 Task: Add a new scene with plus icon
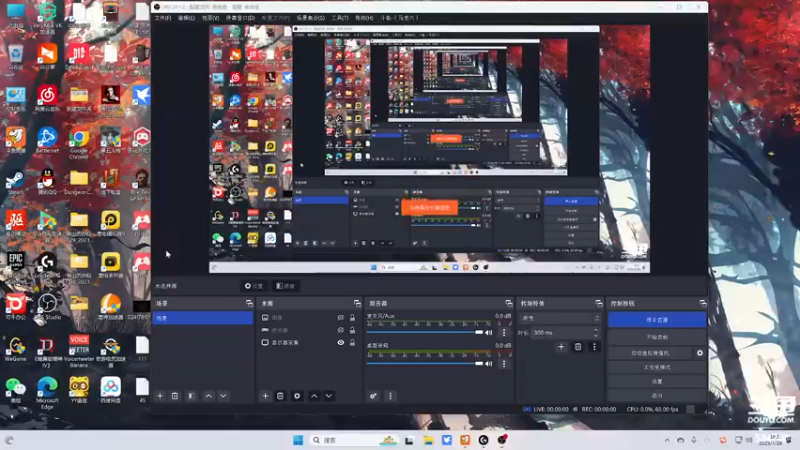tap(160, 396)
